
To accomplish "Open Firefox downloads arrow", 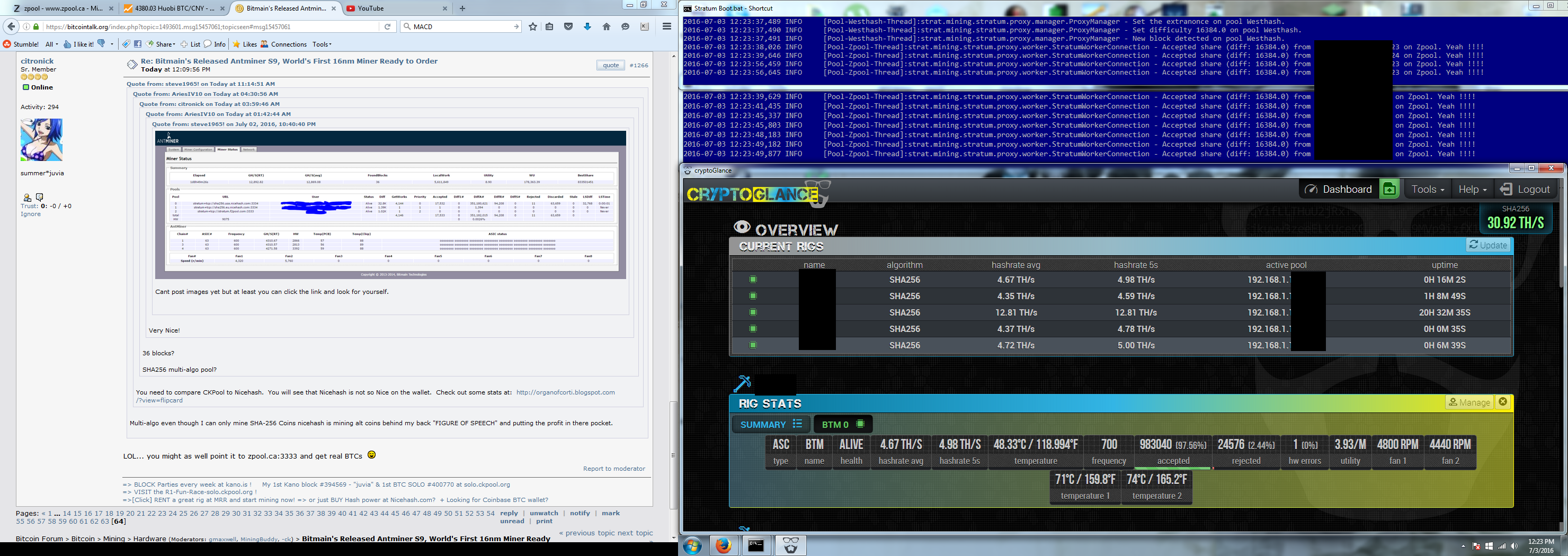I will tap(587, 27).
